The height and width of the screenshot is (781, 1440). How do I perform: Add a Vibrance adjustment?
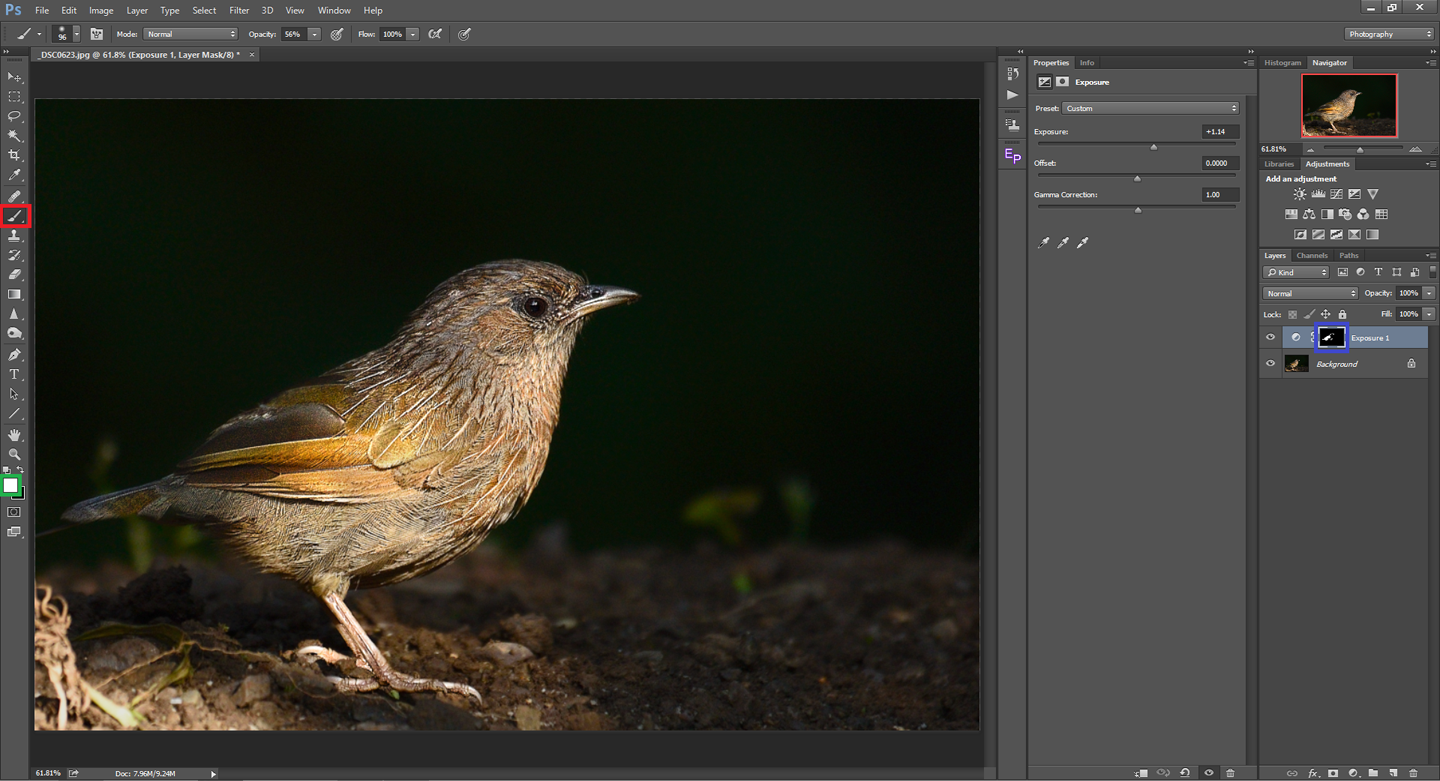click(x=1372, y=194)
